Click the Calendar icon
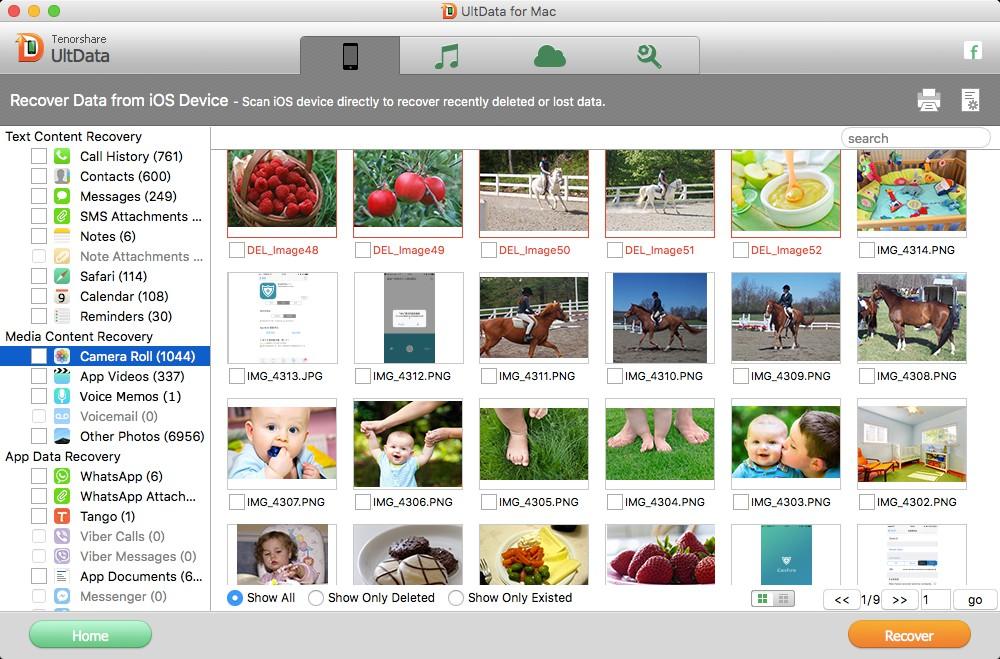The height and width of the screenshot is (659, 1000). (62, 296)
